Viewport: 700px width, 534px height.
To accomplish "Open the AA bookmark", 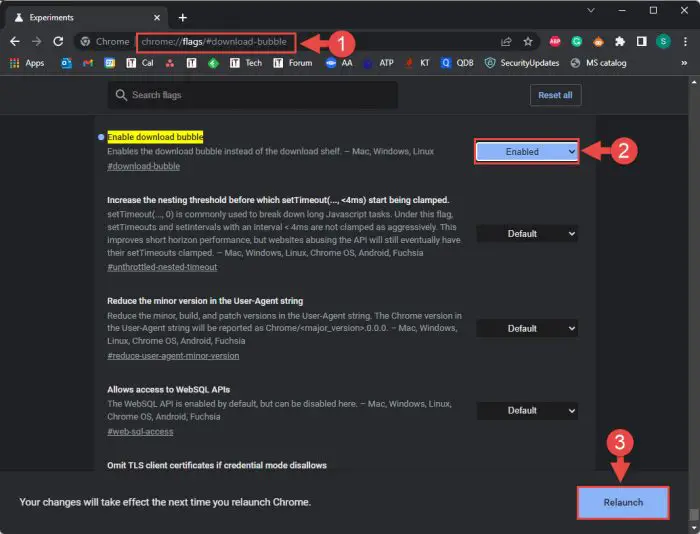I will coord(339,63).
